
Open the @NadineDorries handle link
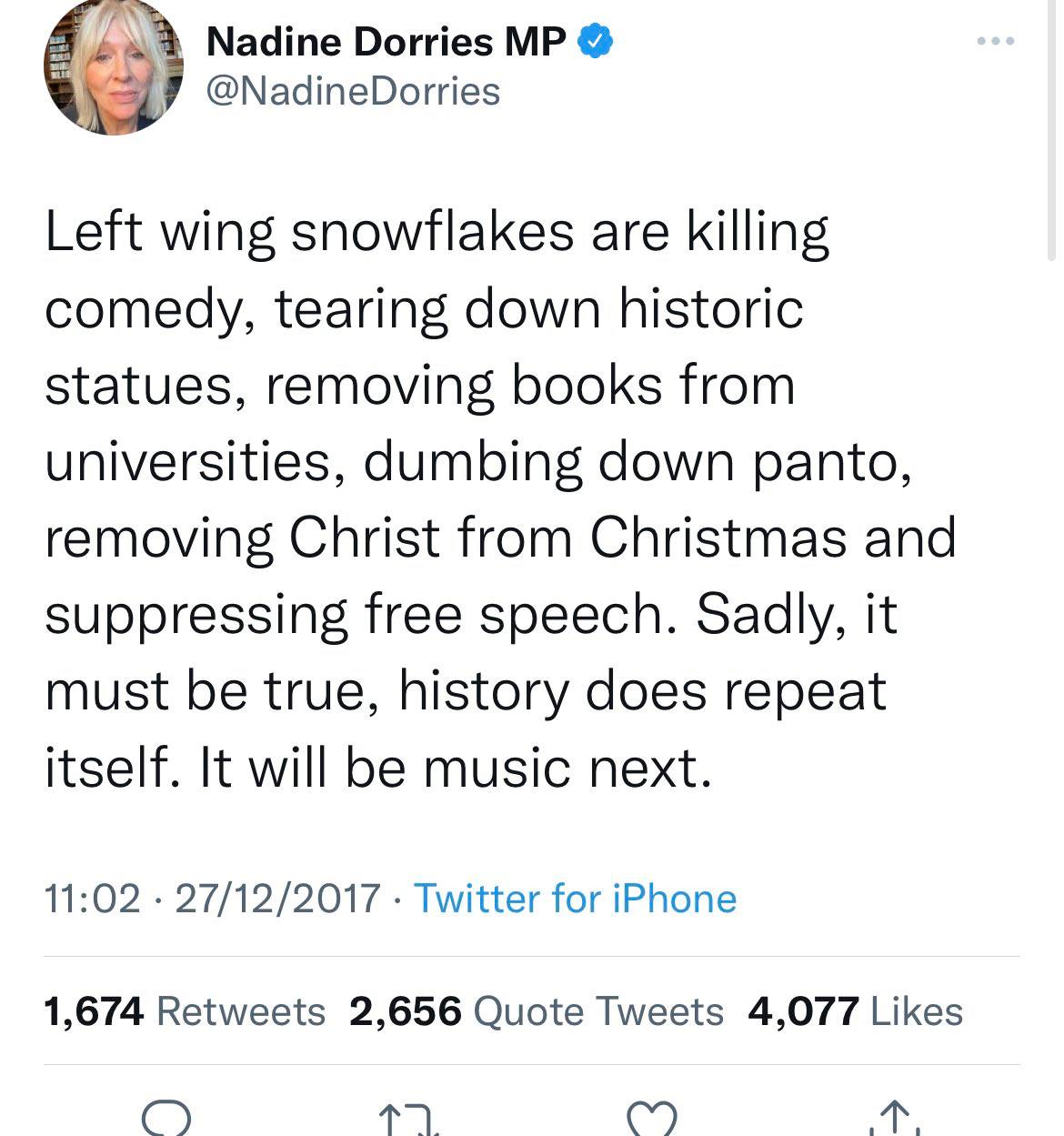click(x=353, y=91)
